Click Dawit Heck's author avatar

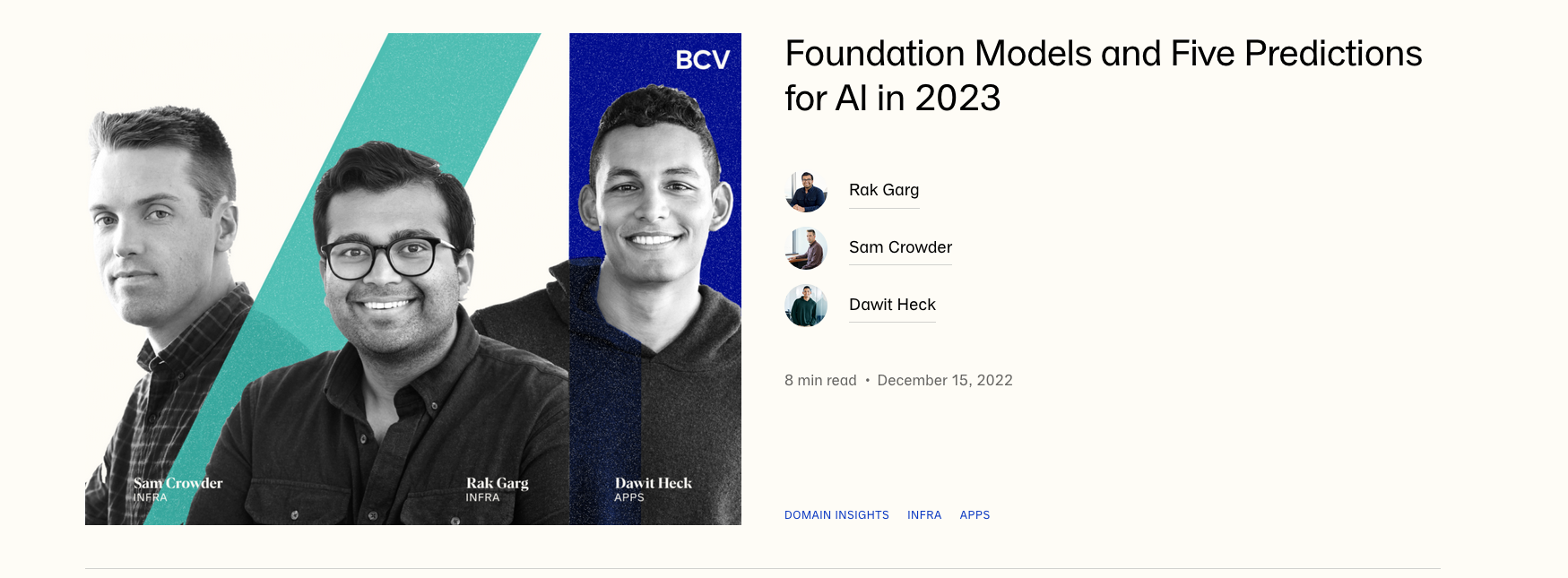tap(806, 306)
